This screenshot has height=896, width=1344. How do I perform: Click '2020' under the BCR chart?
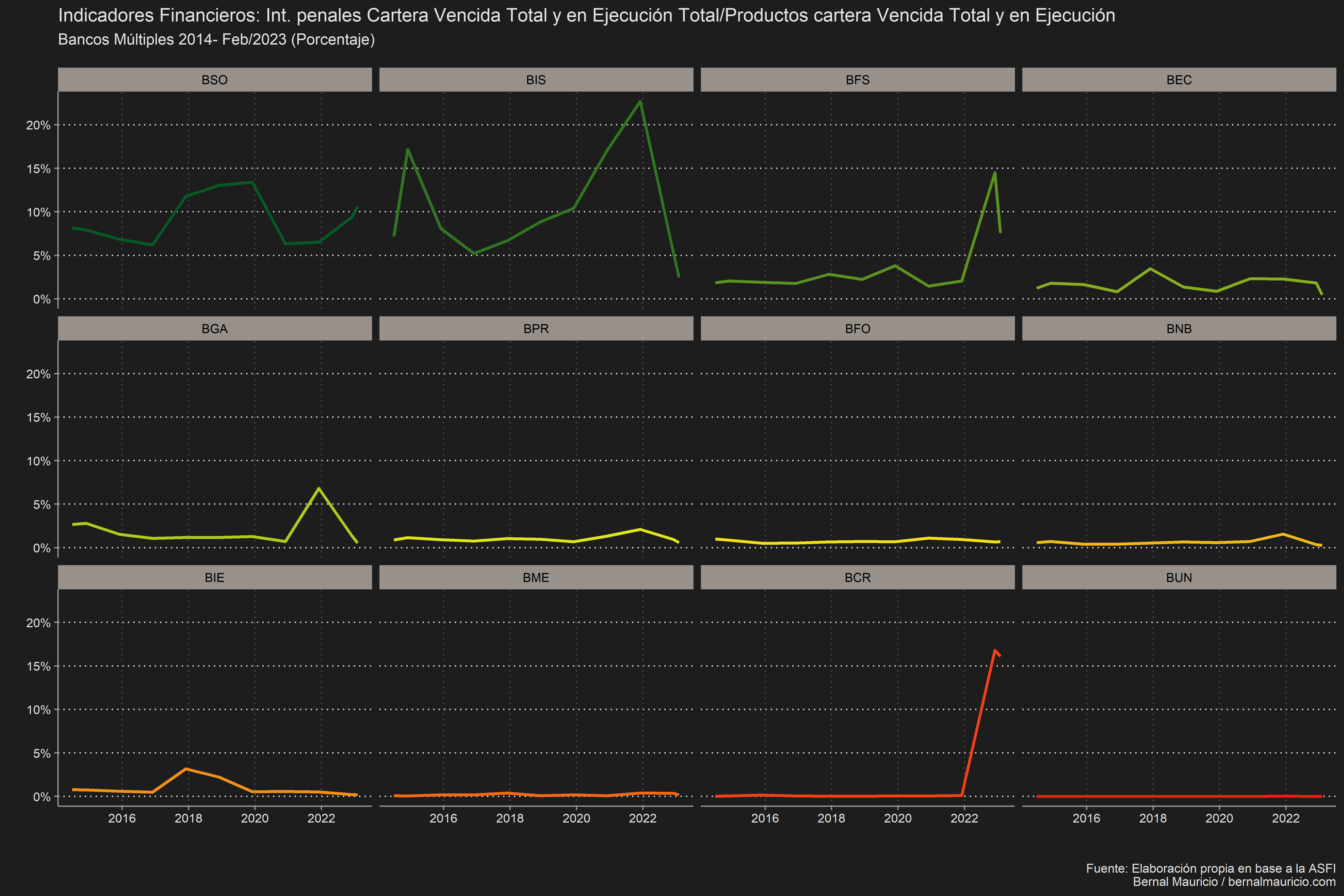(x=898, y=818)
